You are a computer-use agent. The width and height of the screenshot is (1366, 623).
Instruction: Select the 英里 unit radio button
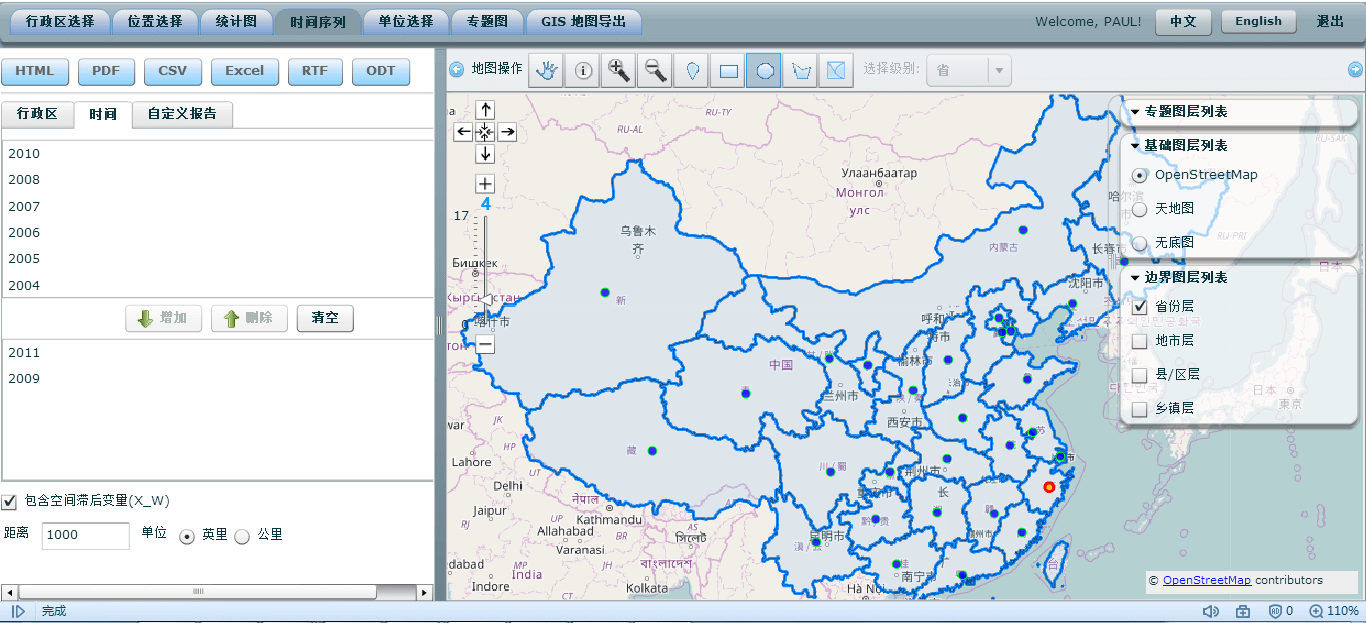tap(187, 537)
